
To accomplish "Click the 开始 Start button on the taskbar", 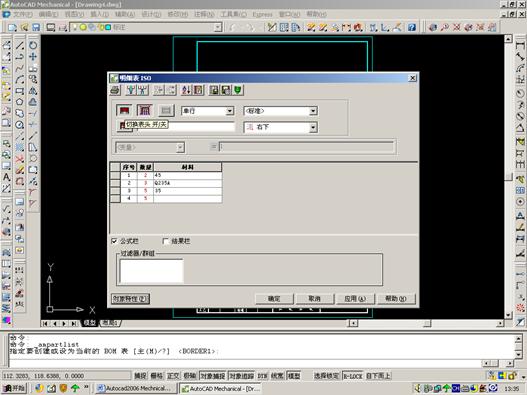I will pos(14,389).
